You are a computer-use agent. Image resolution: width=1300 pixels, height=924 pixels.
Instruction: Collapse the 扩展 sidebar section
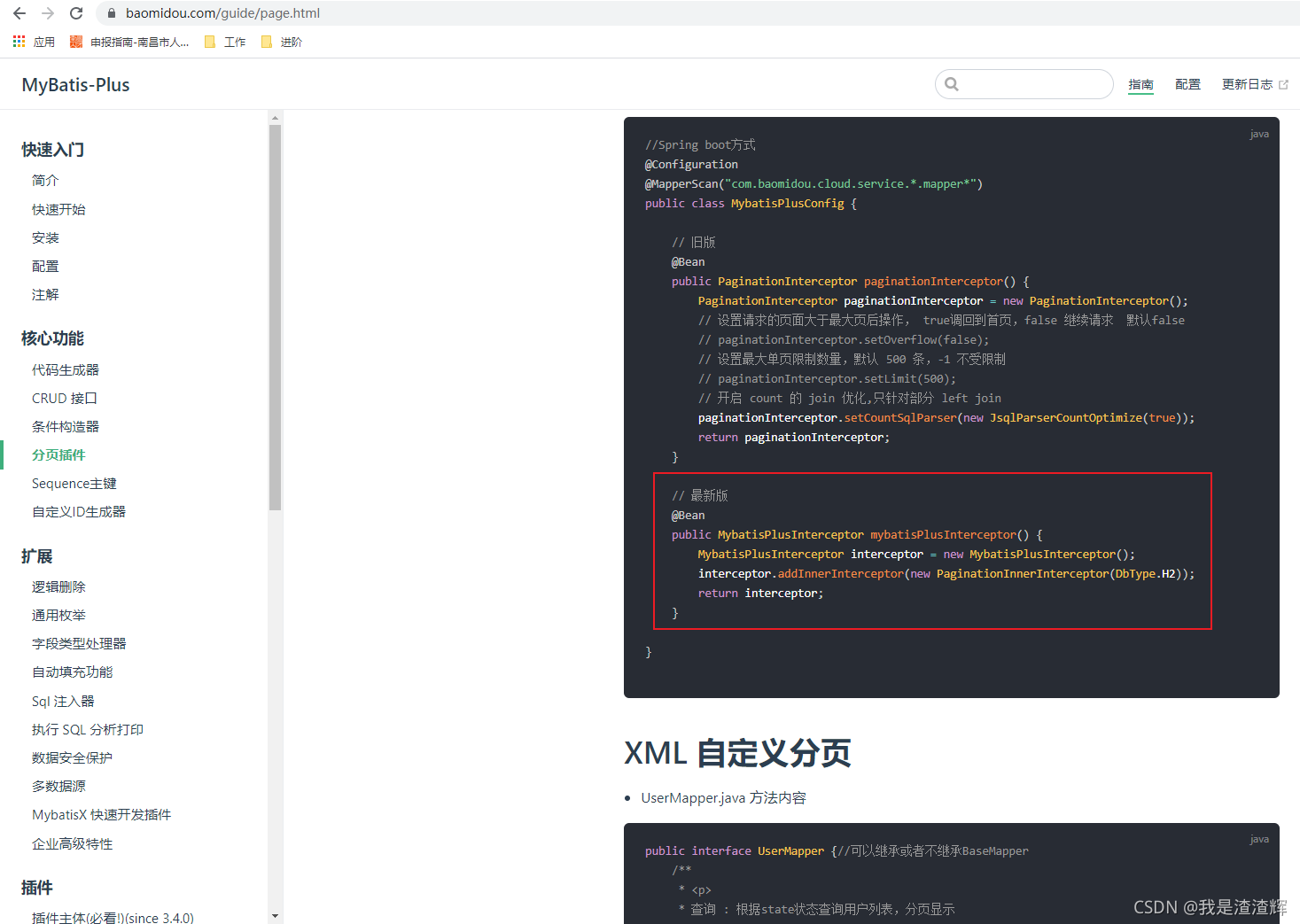(37, 556)
